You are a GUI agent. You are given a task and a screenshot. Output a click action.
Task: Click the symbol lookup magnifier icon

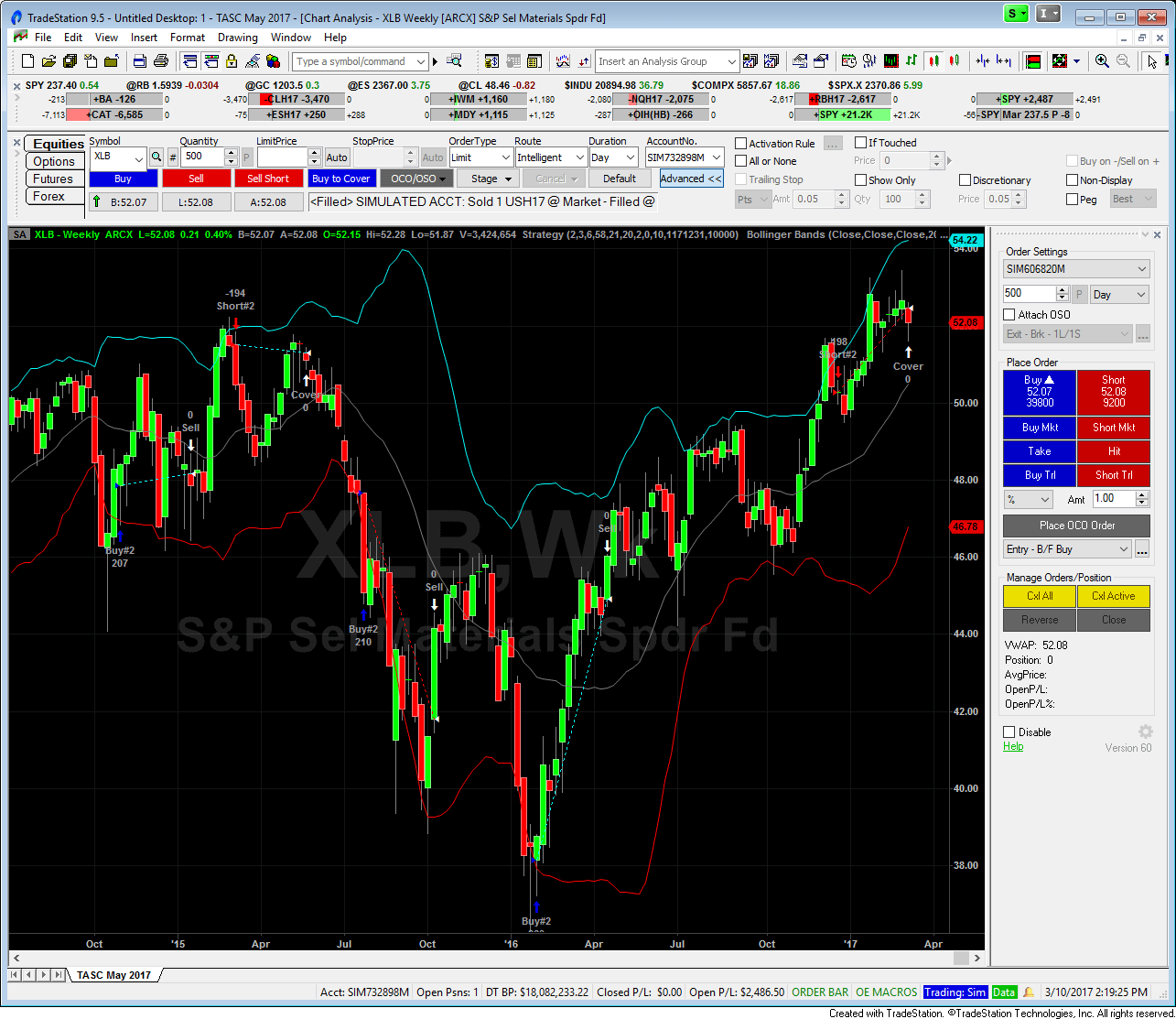(454, 61)
